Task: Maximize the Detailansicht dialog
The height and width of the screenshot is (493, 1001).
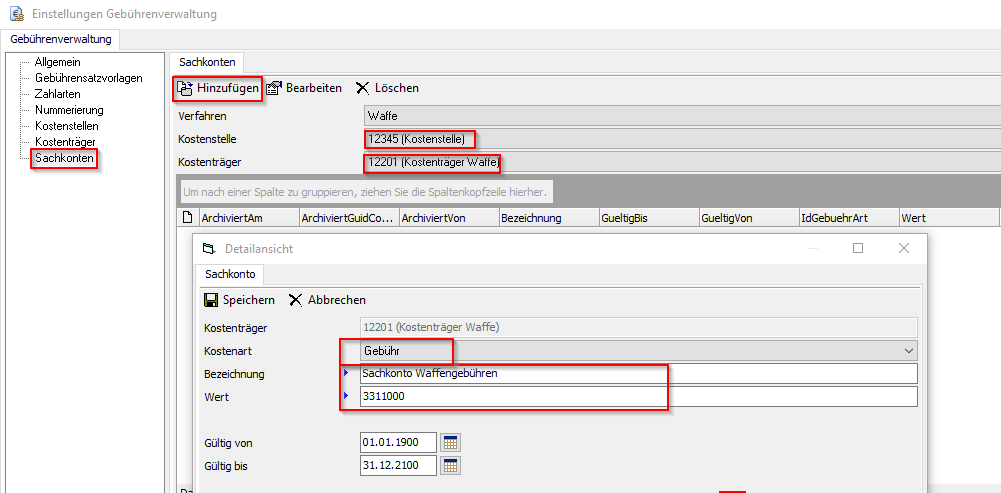Action: pos(858,248)
